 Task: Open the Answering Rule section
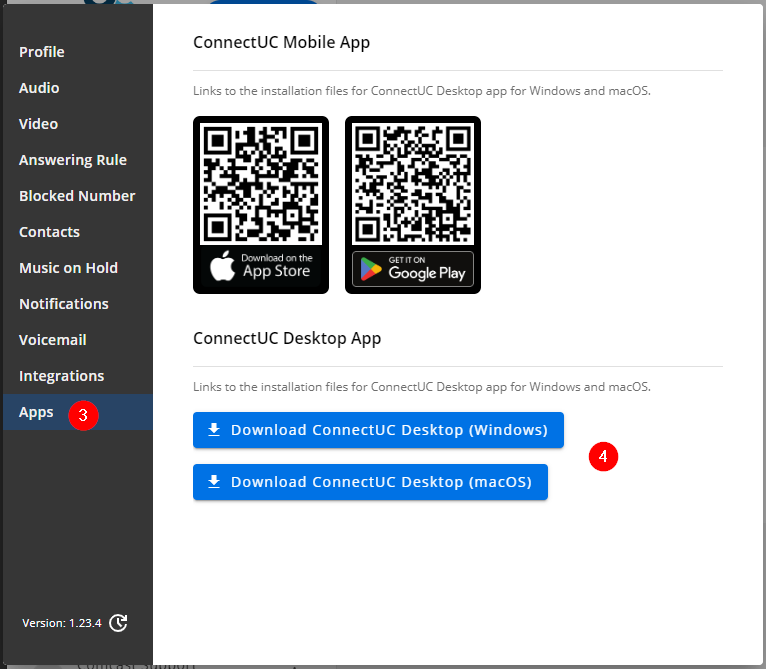click(x=73, y=160)
